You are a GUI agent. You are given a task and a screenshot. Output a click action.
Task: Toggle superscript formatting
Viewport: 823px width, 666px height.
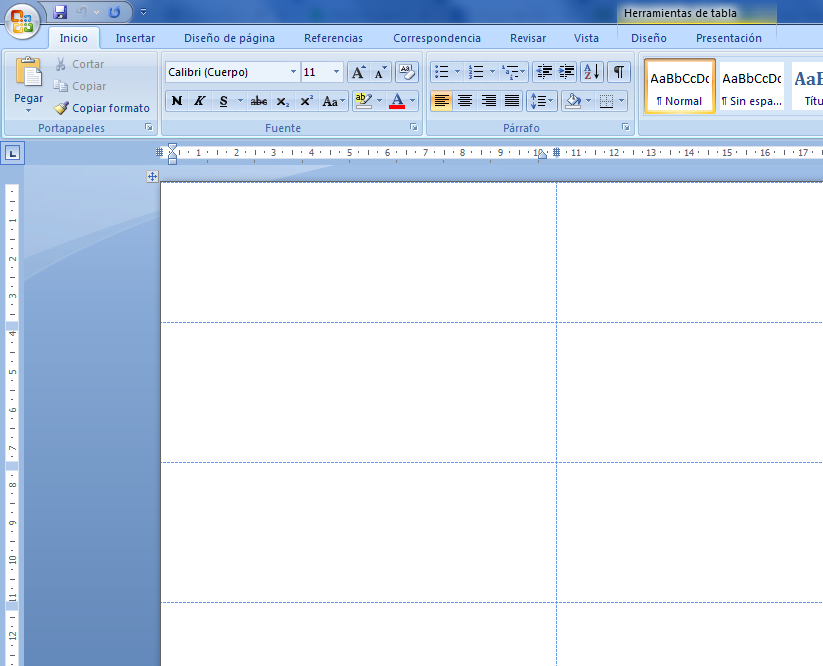pos(307,101)
